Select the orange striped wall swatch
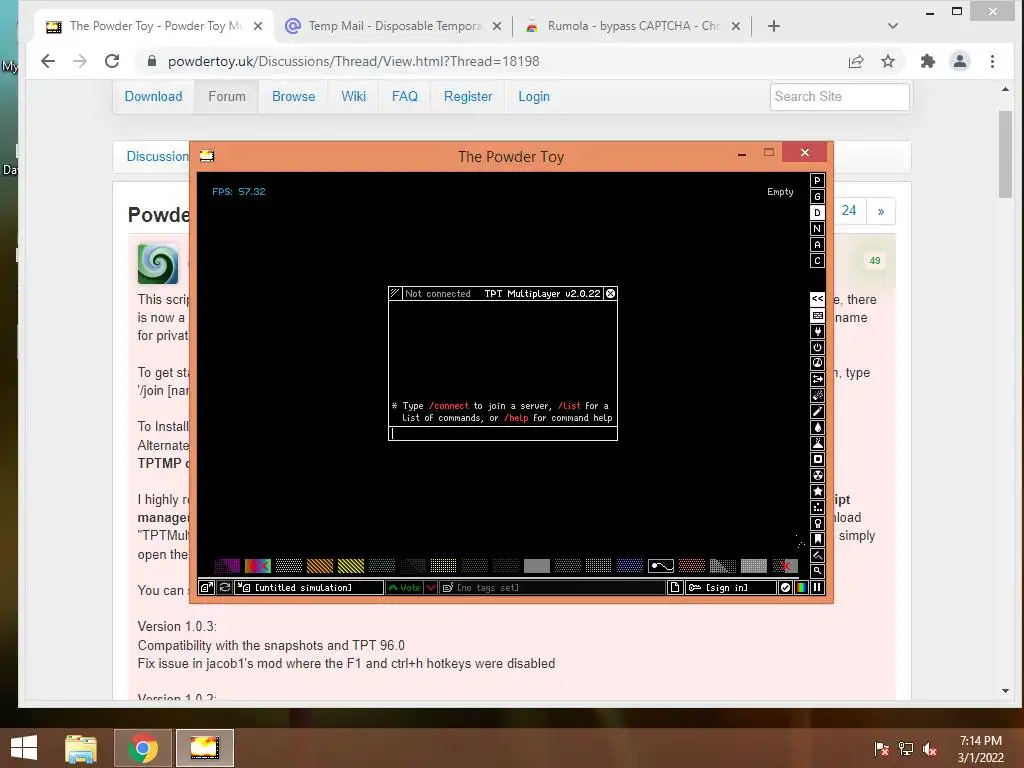Viewport: 1024px width, 768px height. point(319,566)
